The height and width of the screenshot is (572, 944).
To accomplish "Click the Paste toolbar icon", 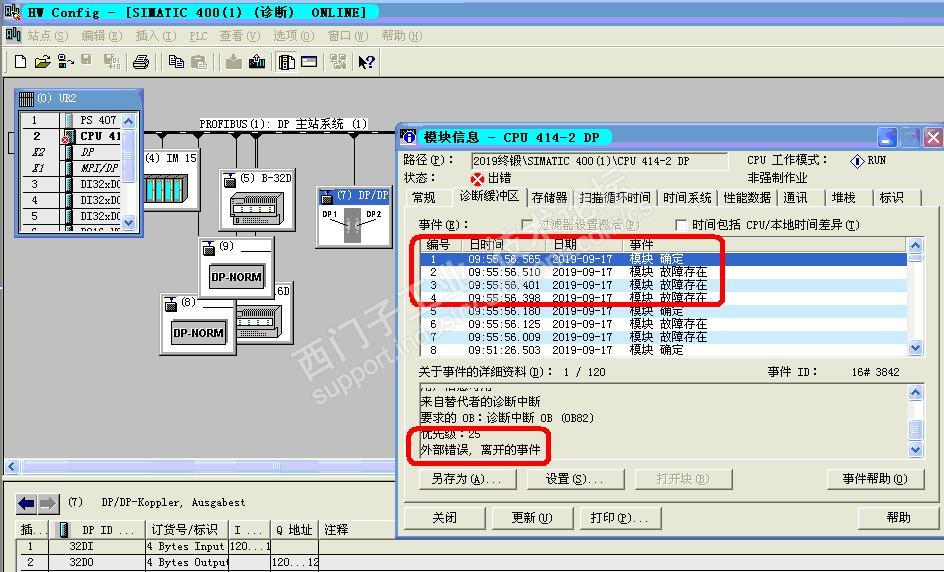I will 198,61.
